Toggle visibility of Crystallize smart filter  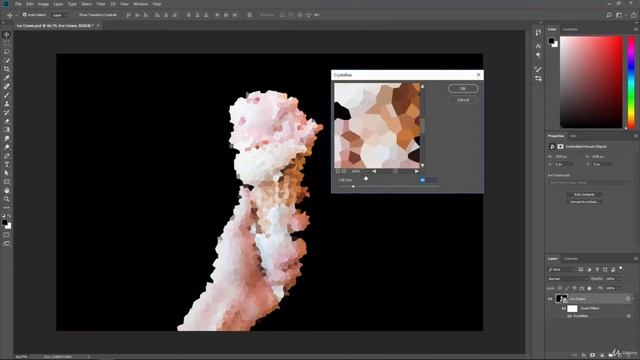(x=569, y=316)
